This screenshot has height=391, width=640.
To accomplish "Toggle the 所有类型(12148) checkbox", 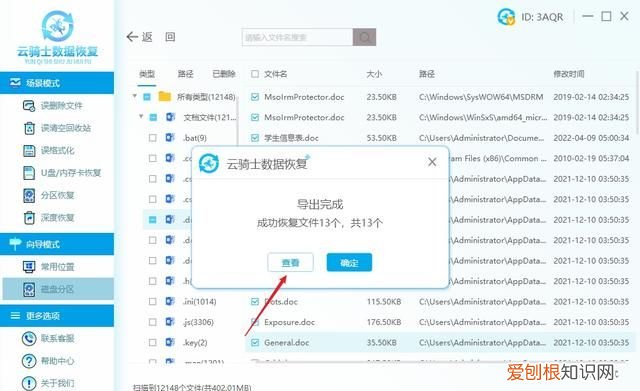I will [147, 97].
